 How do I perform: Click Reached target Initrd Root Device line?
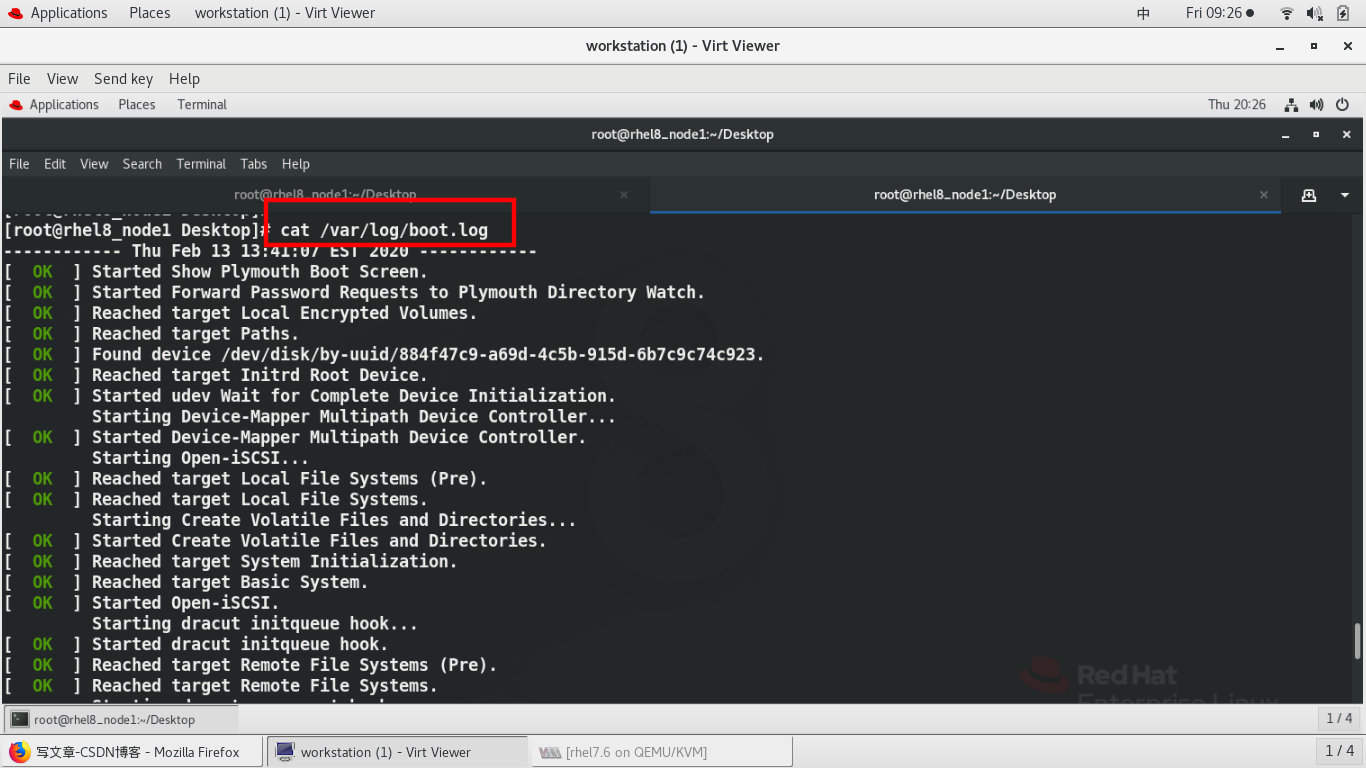coord(260,375)
